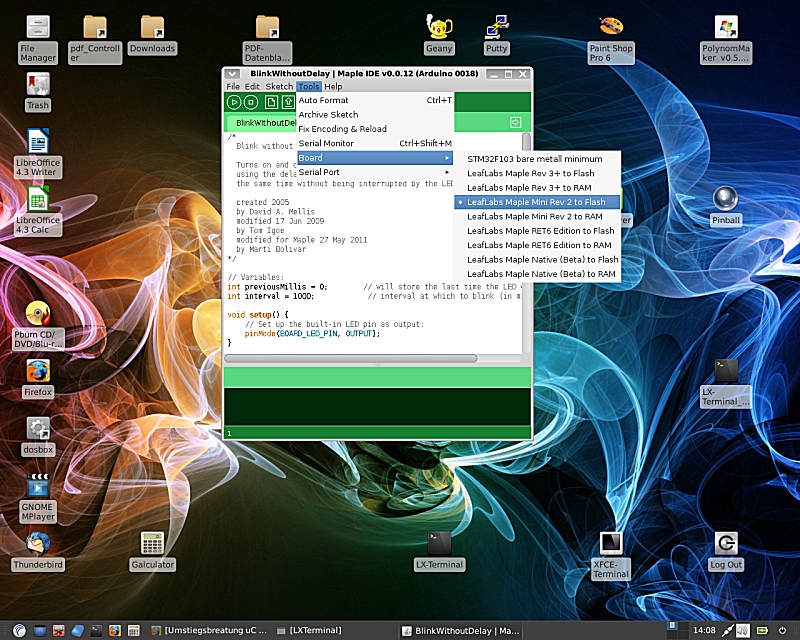Select STM32F103 bare metall minimum board
This screenshot has height=640, width=800.
point(537,159)
